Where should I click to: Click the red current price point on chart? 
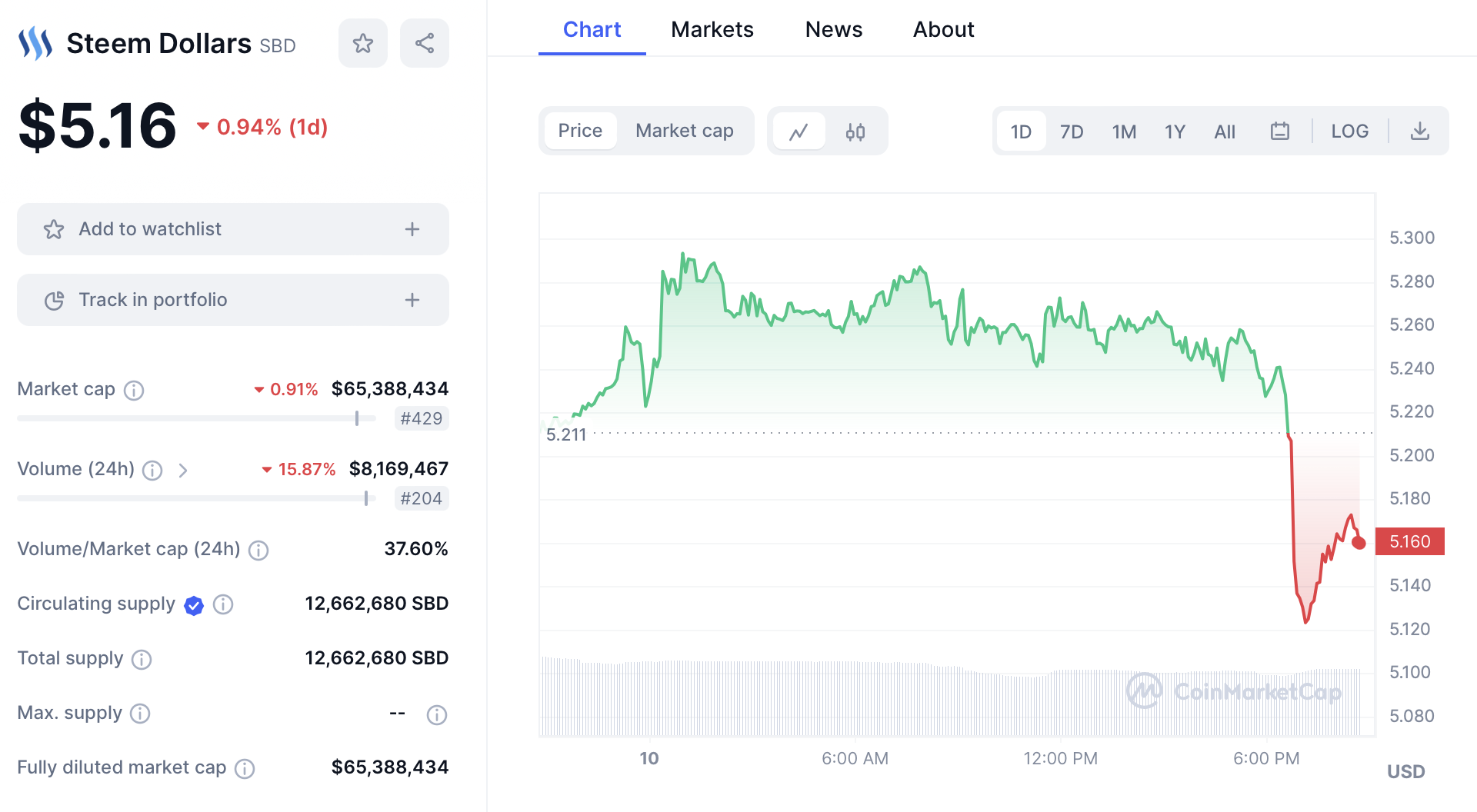click(x=1359, y=543)
